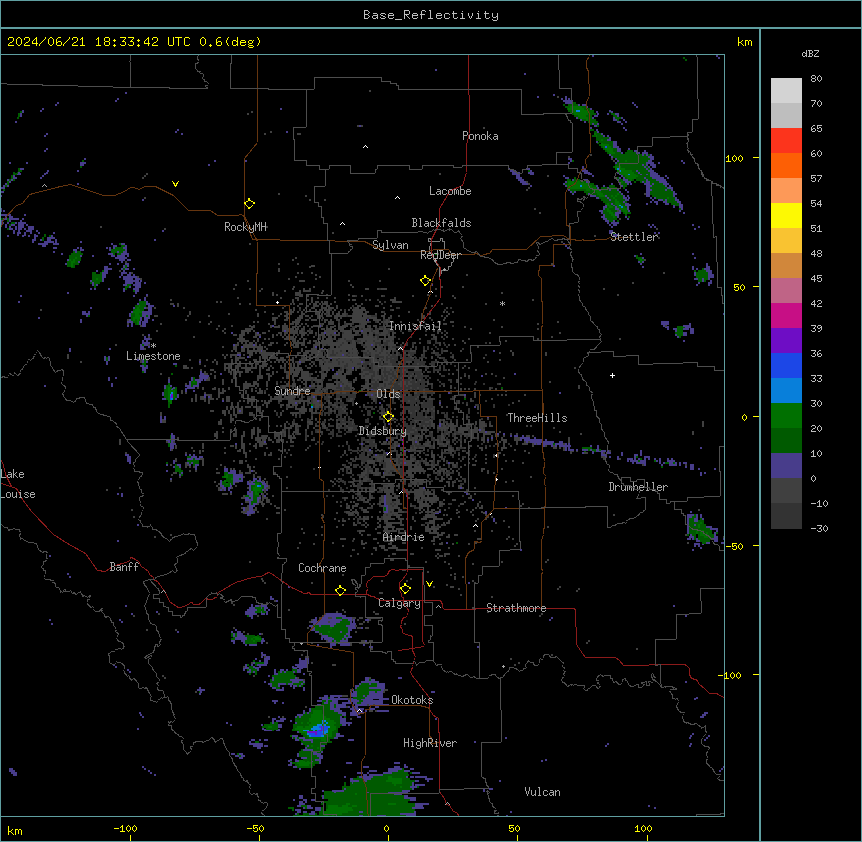Click yellow diamond marker below Cochrane
The image size is (862, 842).
tap(340, 590)
